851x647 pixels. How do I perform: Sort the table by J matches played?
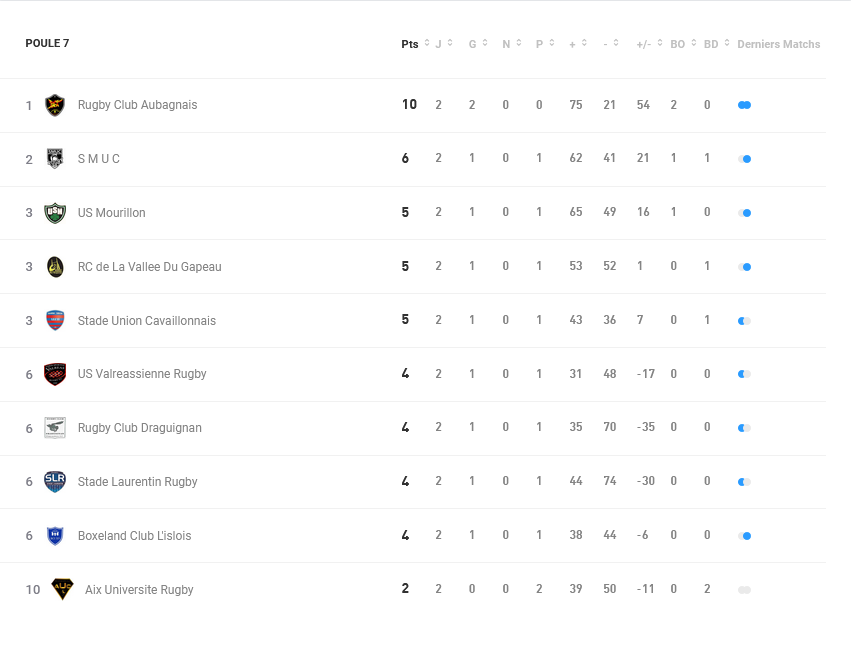(x=439, y=44)
